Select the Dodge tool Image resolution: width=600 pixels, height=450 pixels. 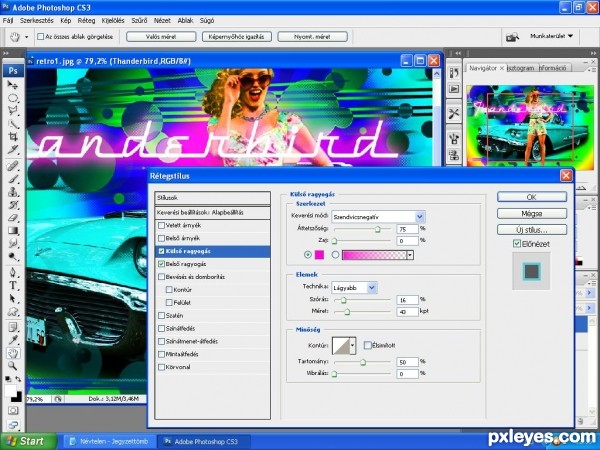13,256
